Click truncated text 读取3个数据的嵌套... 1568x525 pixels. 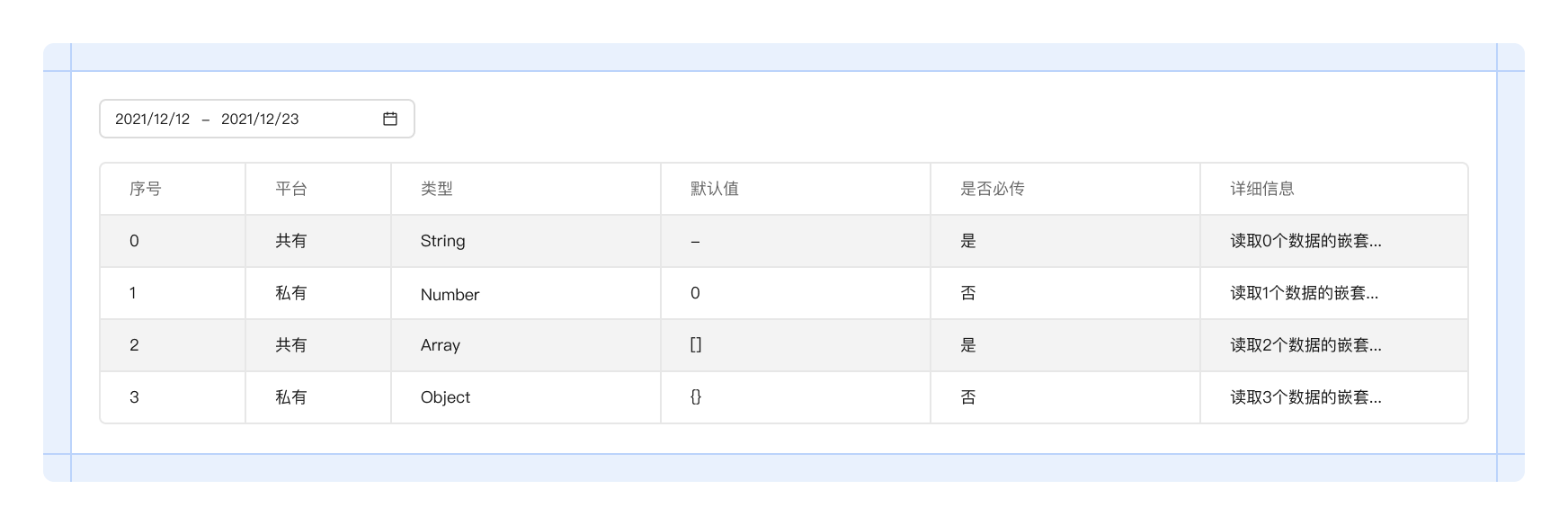(x=1305, y=397)
